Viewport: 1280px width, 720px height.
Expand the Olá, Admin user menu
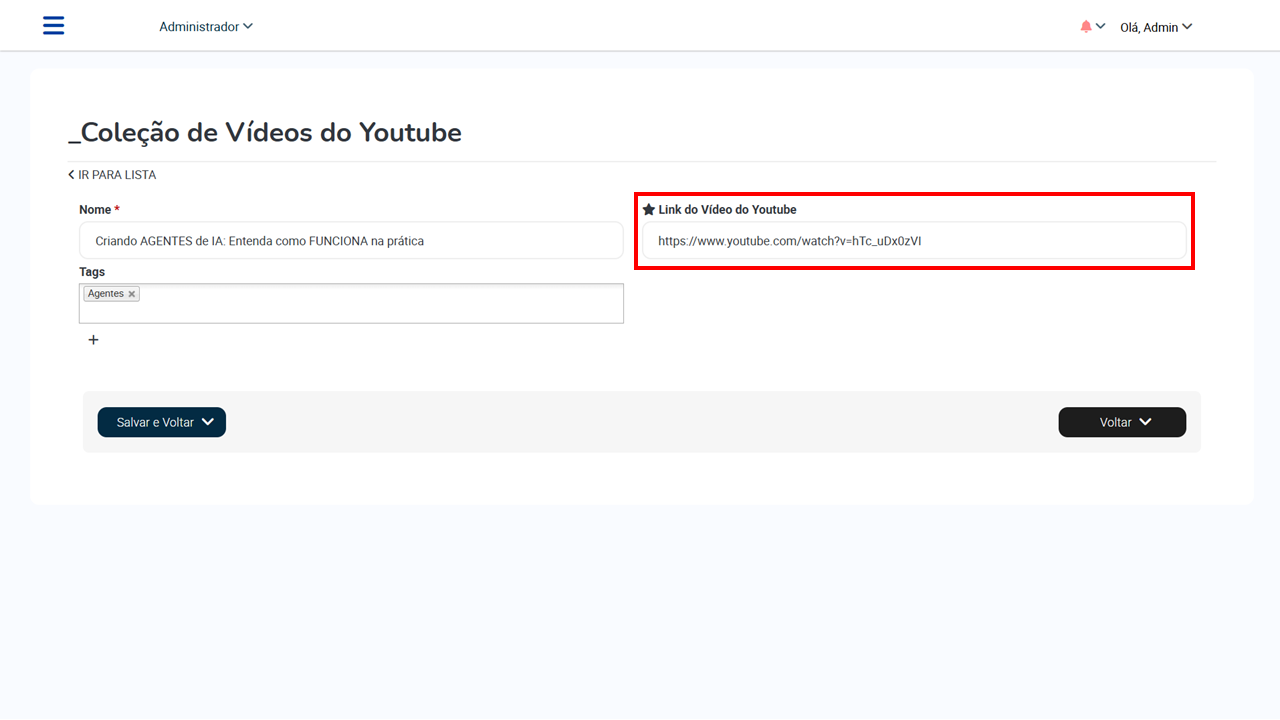tap(1156, 27)
